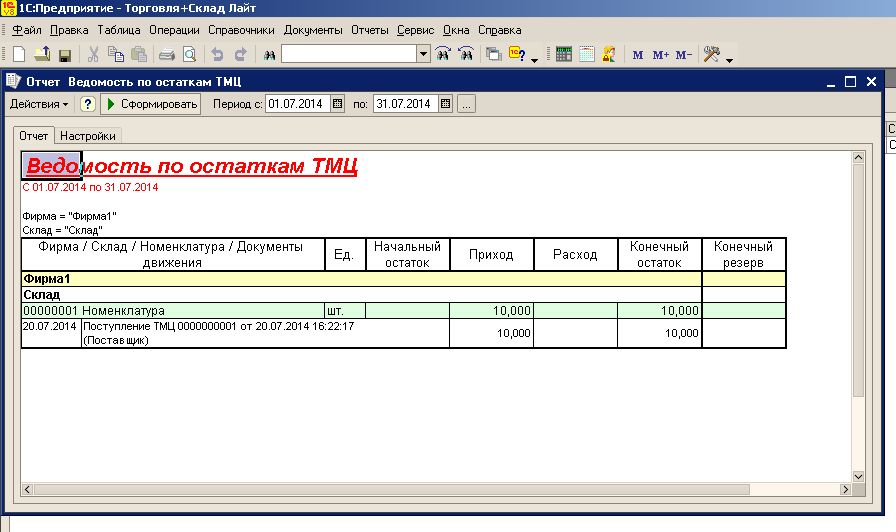
Task: Click the vertical scrollbar down arrow
Action: click(858, 476)
